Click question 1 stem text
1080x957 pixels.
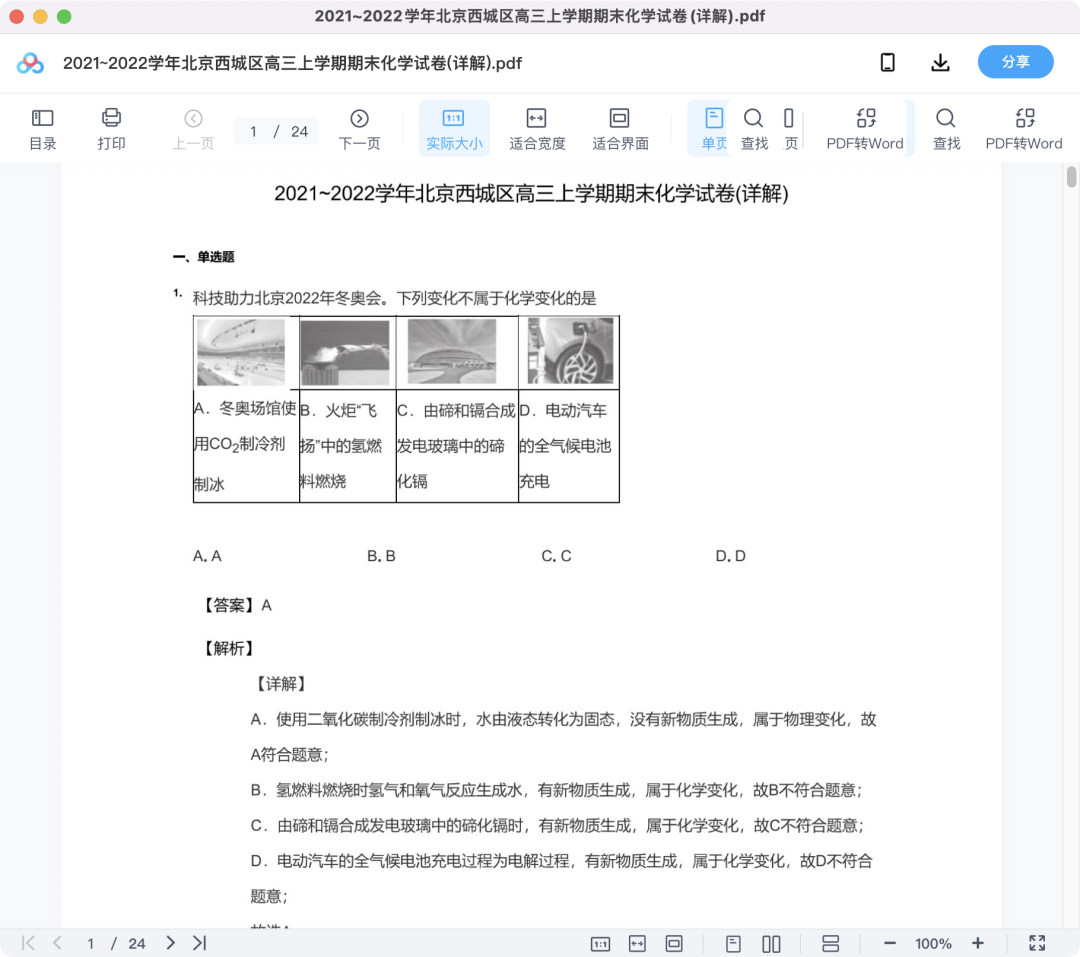pos(394,298)
